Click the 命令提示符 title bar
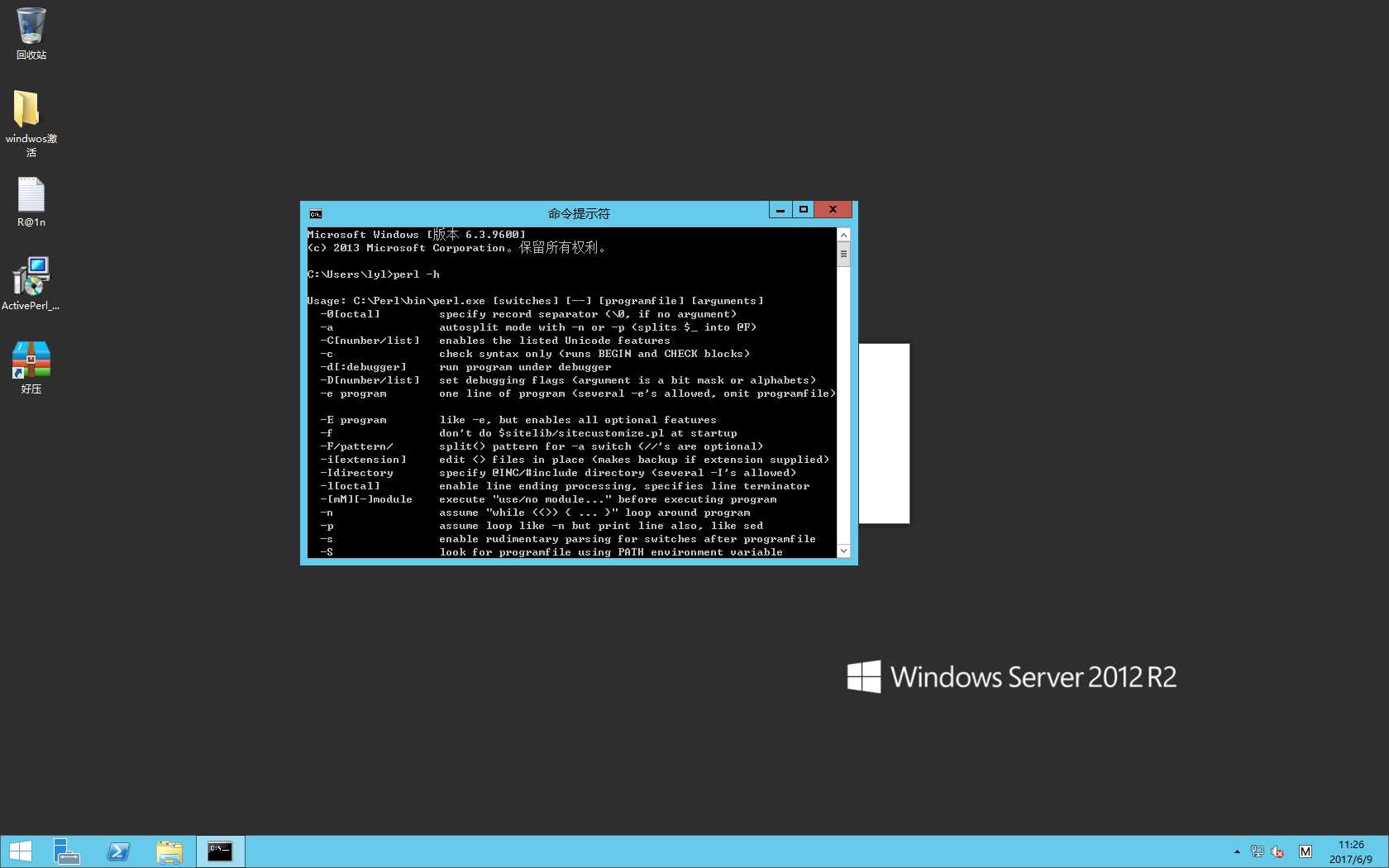The width and height of the screenshot is (1389, 868). pos(579,213)
